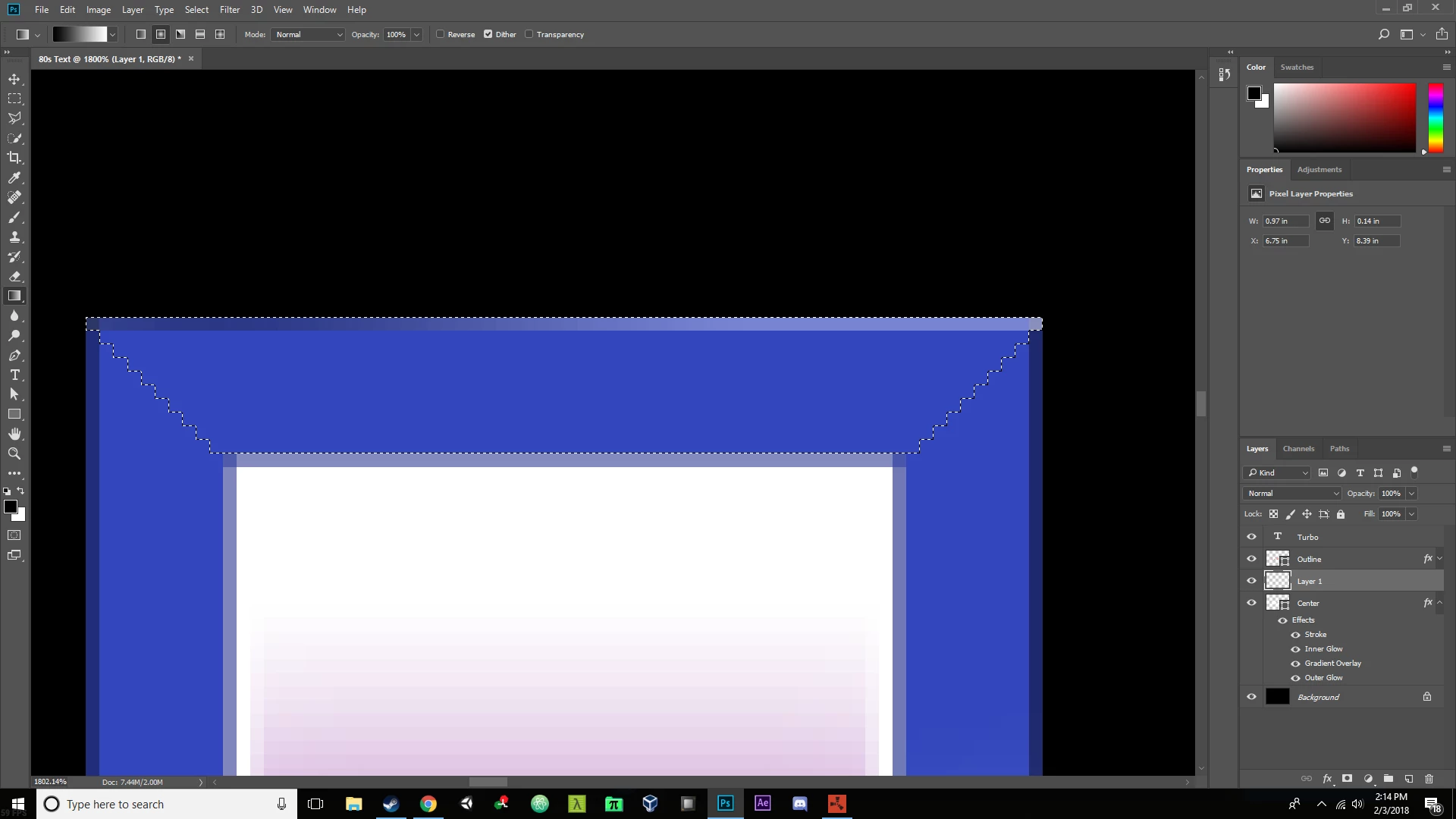The height and width of the screenshot is (819, 1456).
Task: Collapse the Center layer effects list
Action: (1439, 603)
